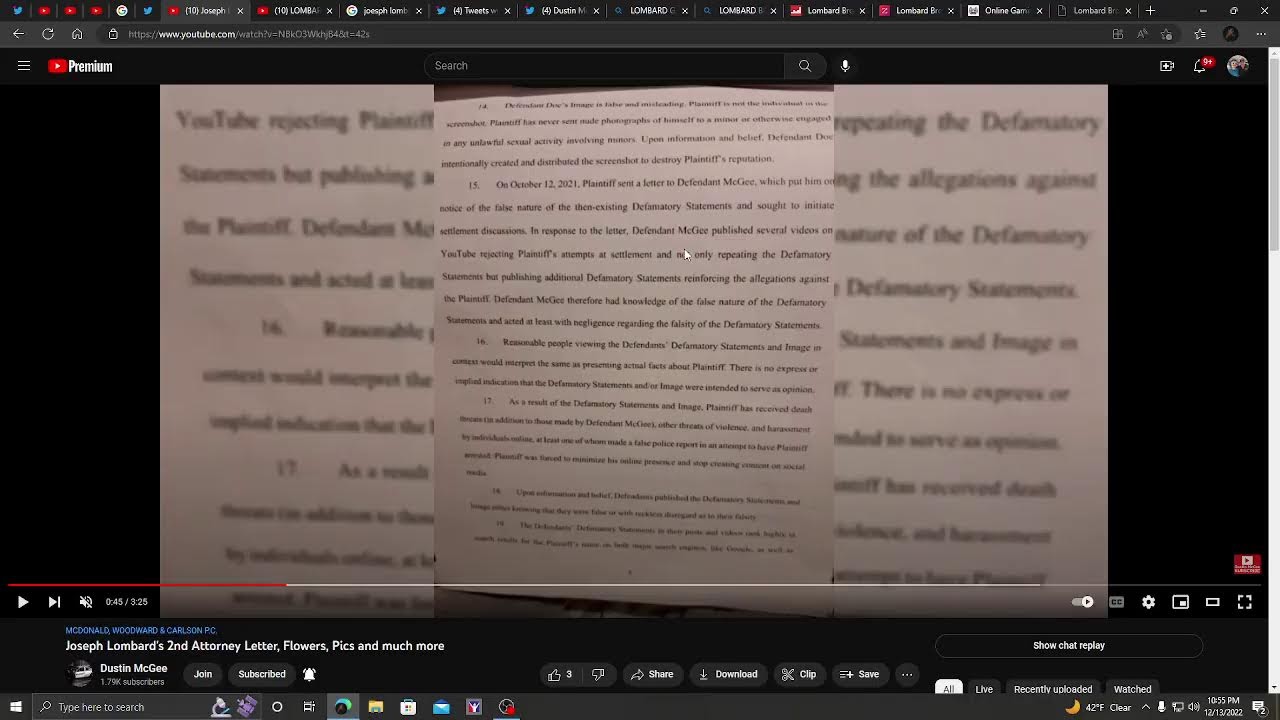This screenshot has height=720, width=1280.
Task: Create a Clip of the video
Action: click(799, 674)
